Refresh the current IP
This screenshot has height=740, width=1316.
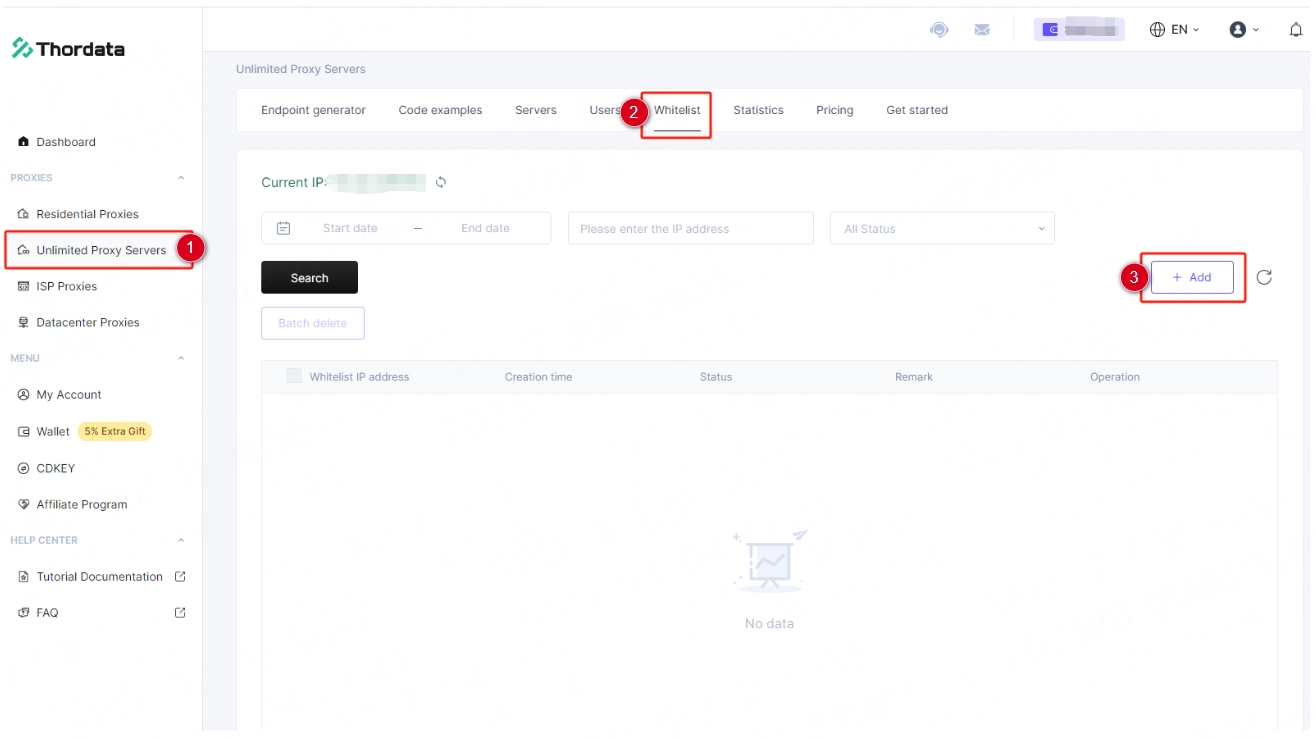point(441,182)
